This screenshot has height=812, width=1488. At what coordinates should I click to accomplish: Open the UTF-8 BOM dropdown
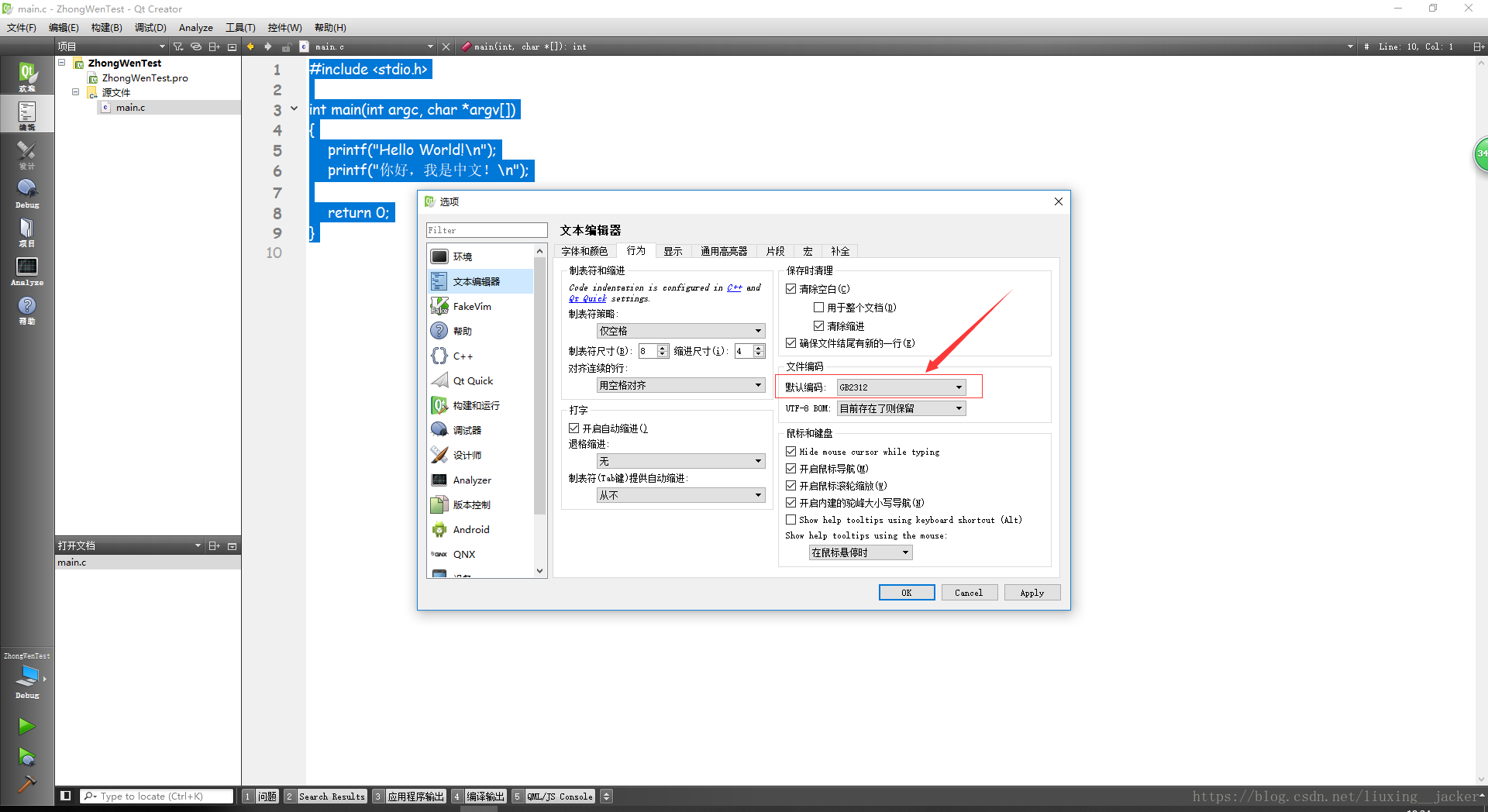901,408
